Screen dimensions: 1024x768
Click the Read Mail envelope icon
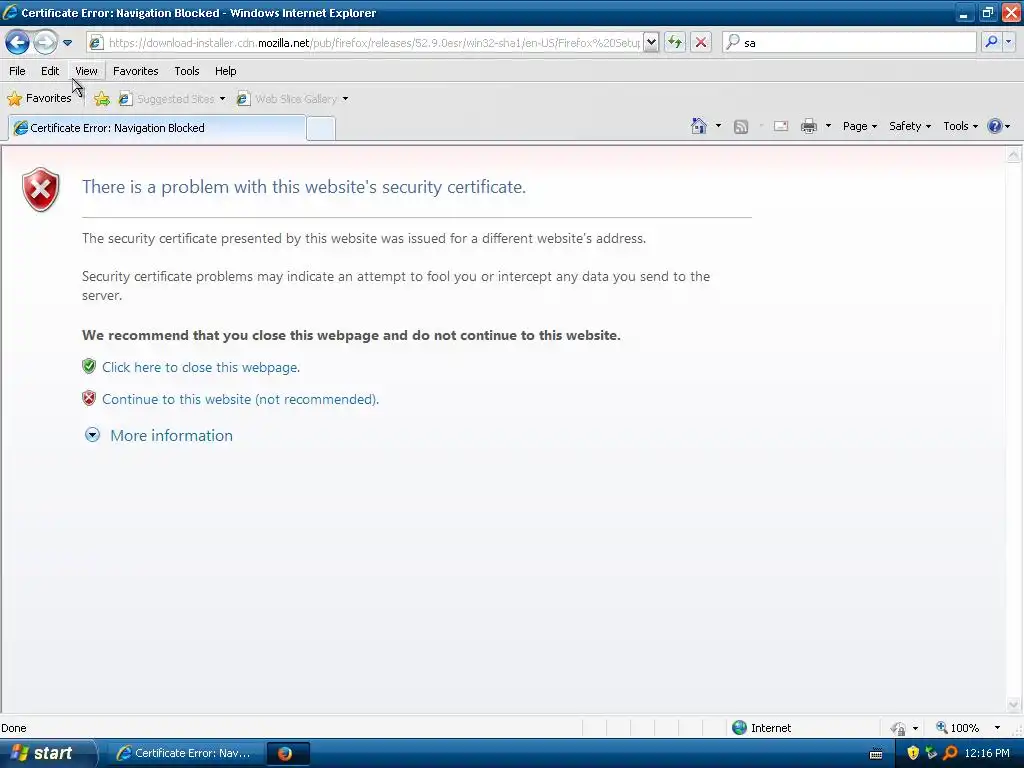tap(781, 126)
